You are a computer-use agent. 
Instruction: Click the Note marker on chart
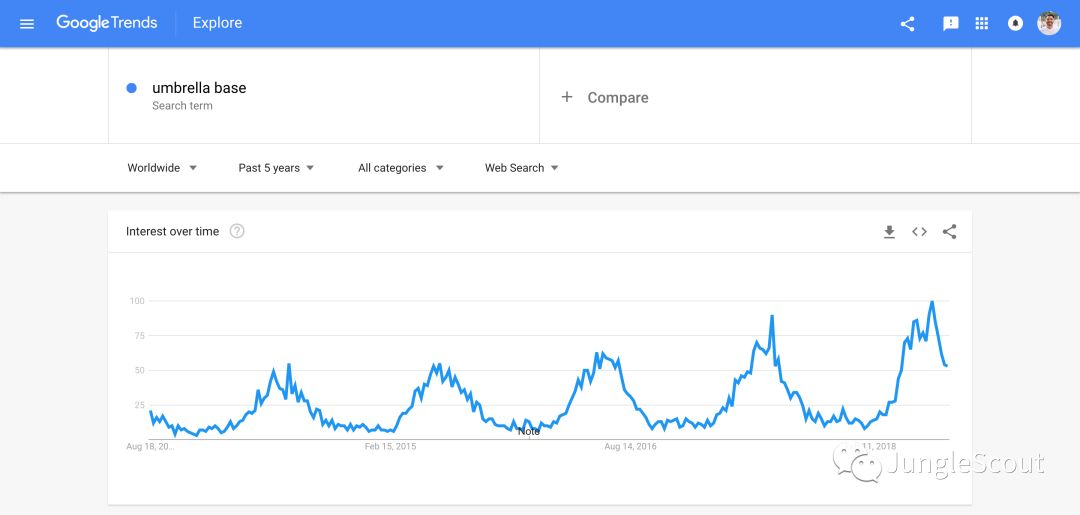pyautogui.click(x=529, y=431)
